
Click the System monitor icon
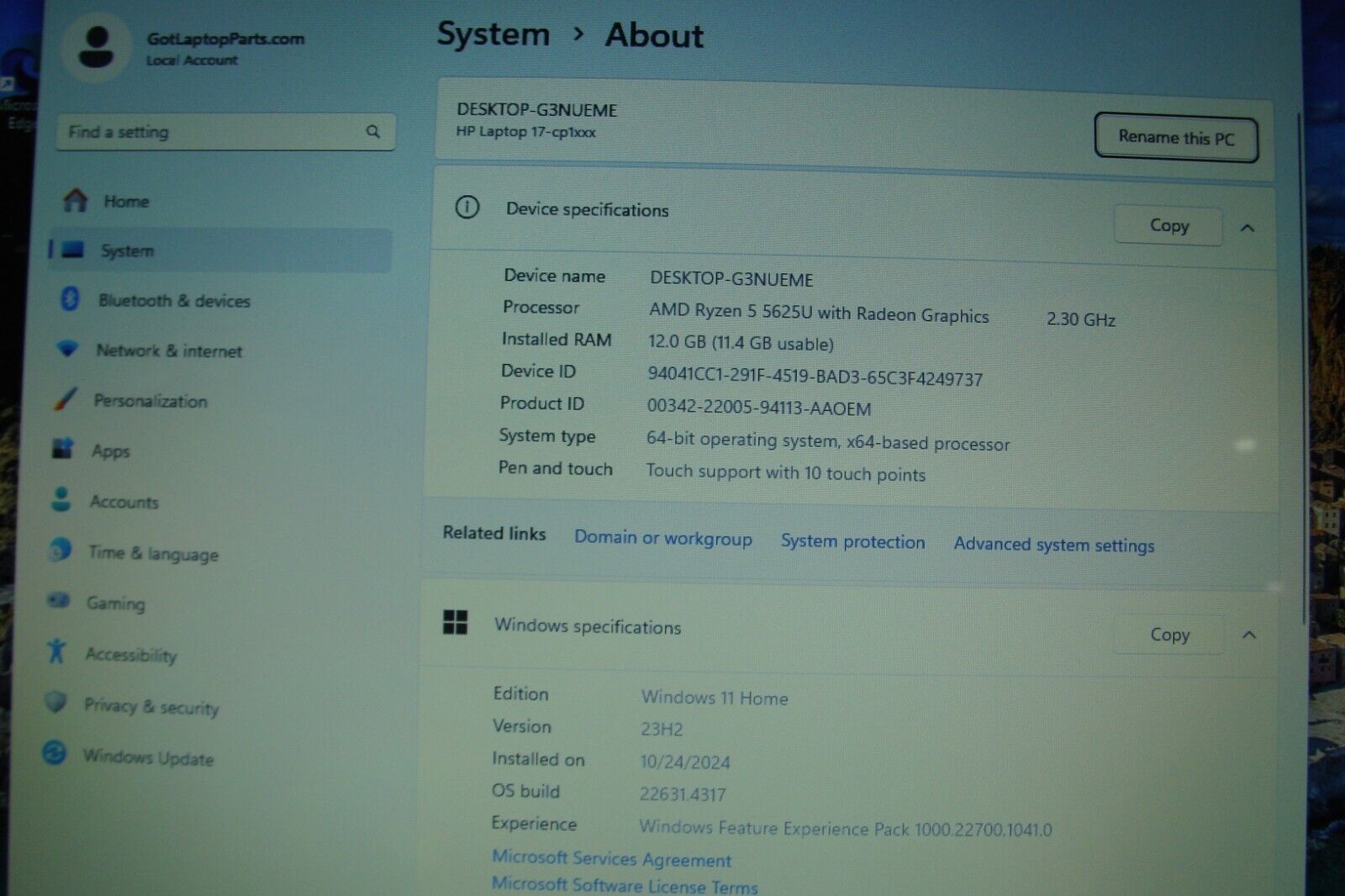[73, 250]
